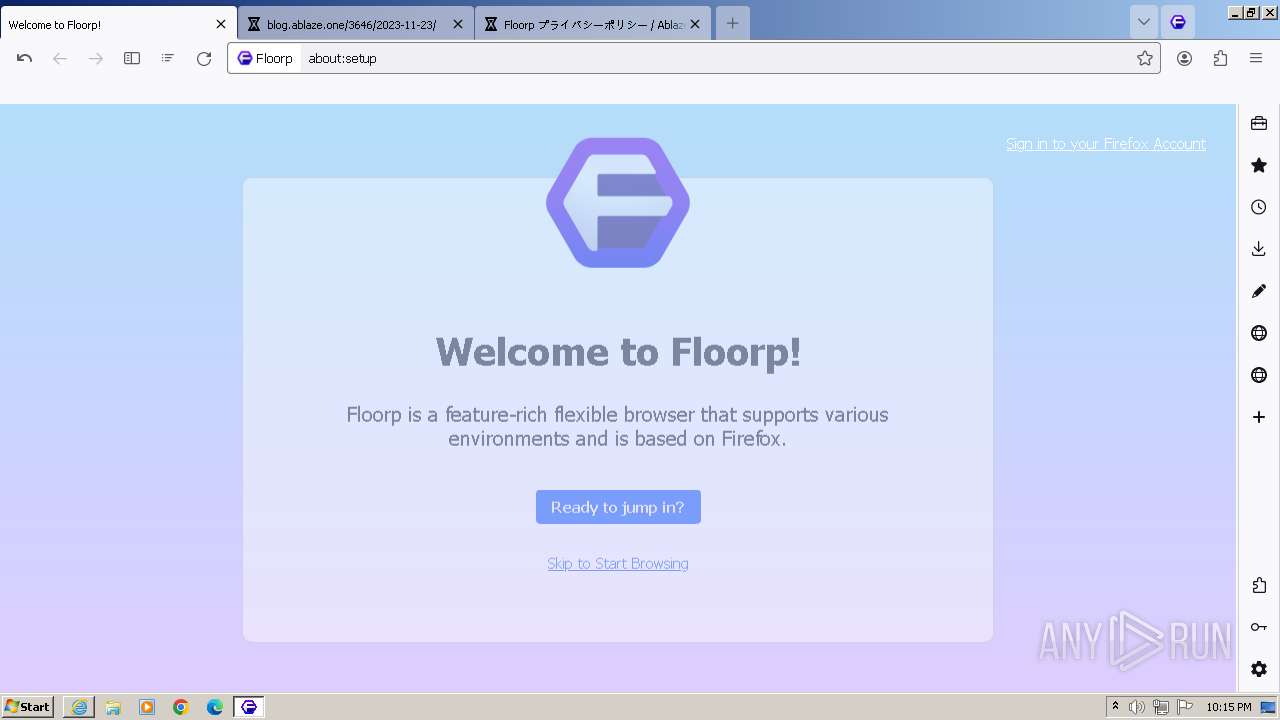The height and width of the screenshot is (720, 1280).
Task: Click Skip to Start Browsing link
Action: point(618,564)
